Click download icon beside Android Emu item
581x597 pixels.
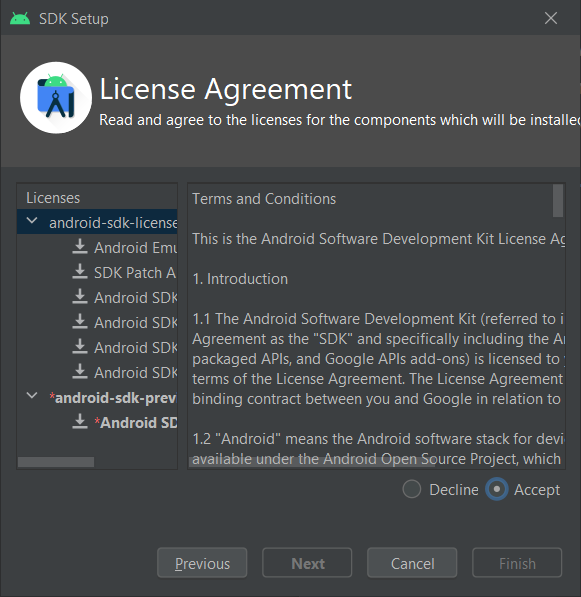point(80,246)
